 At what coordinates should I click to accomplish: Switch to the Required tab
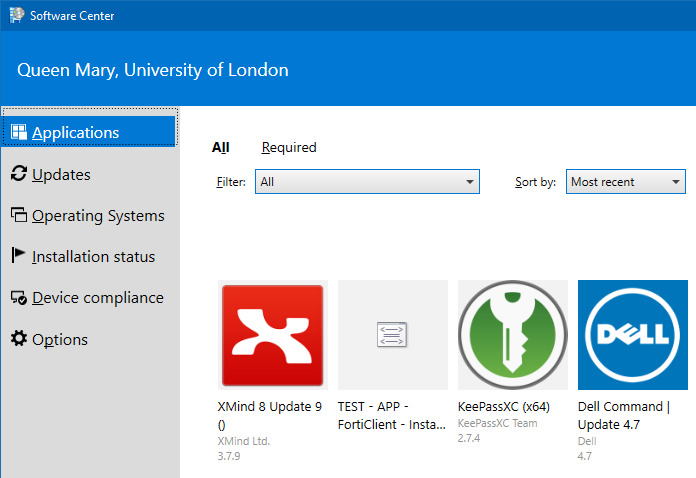coord(289,147)
